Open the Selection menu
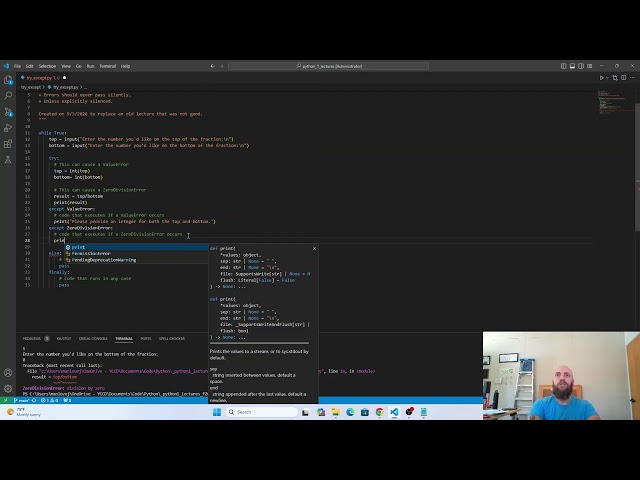640x480 pixels. click(47, 66)
